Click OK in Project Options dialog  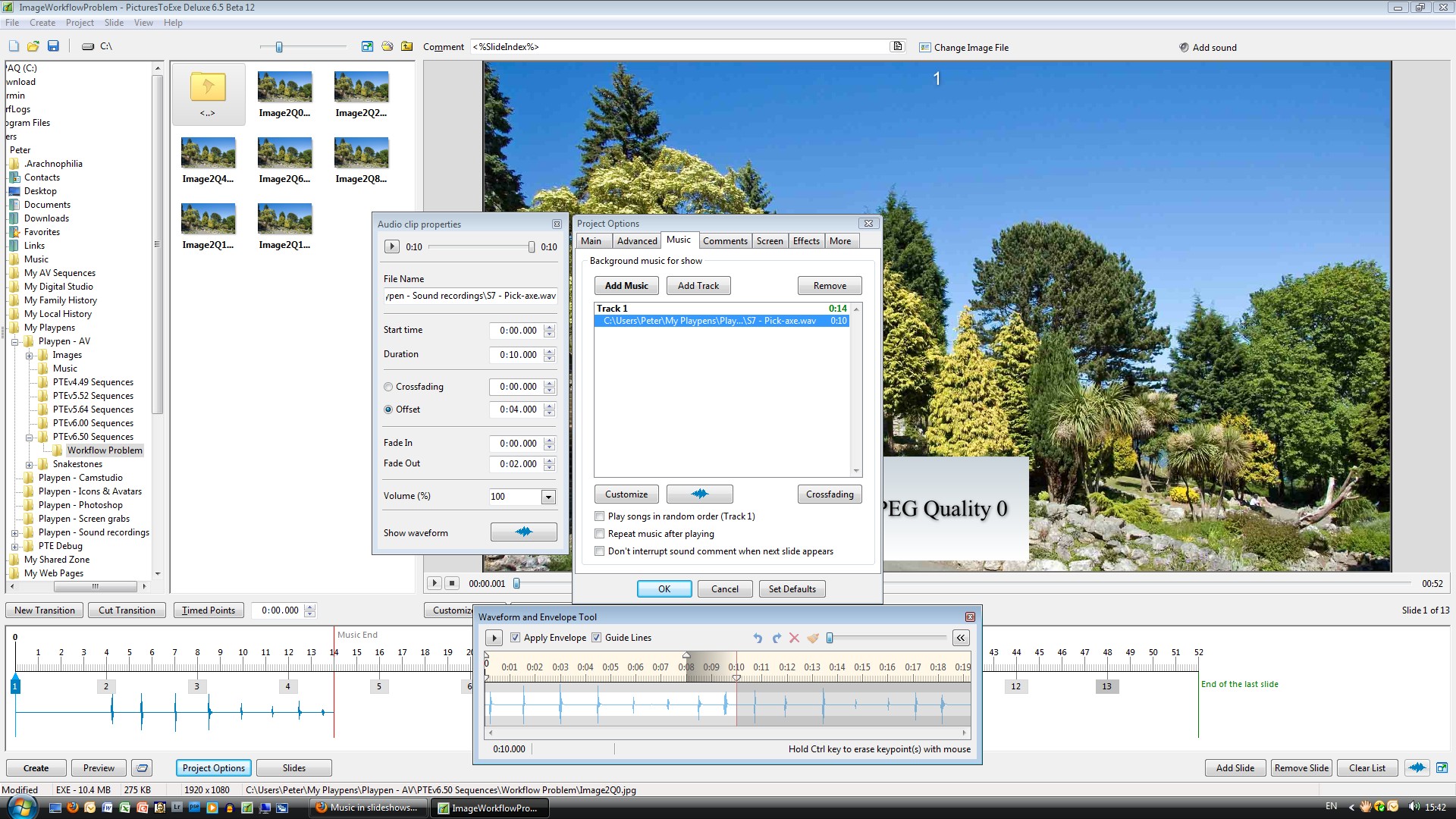point(664,589)
